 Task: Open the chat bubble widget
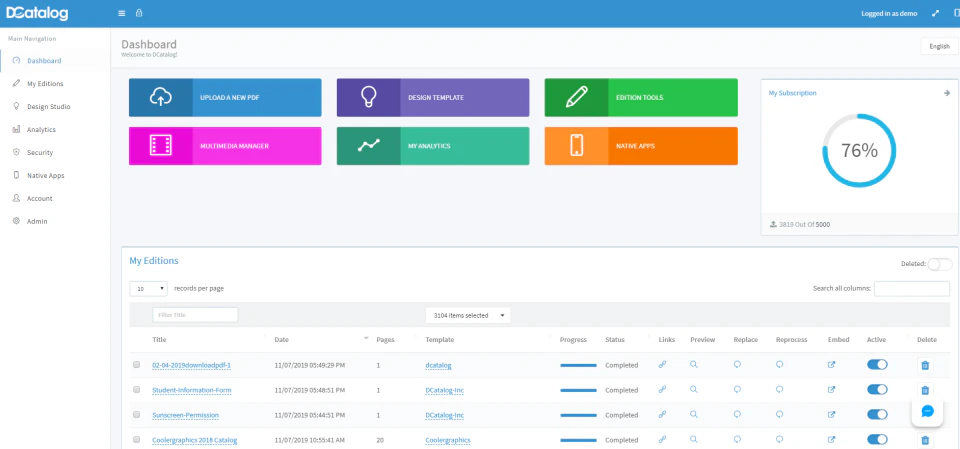point(927,410)
